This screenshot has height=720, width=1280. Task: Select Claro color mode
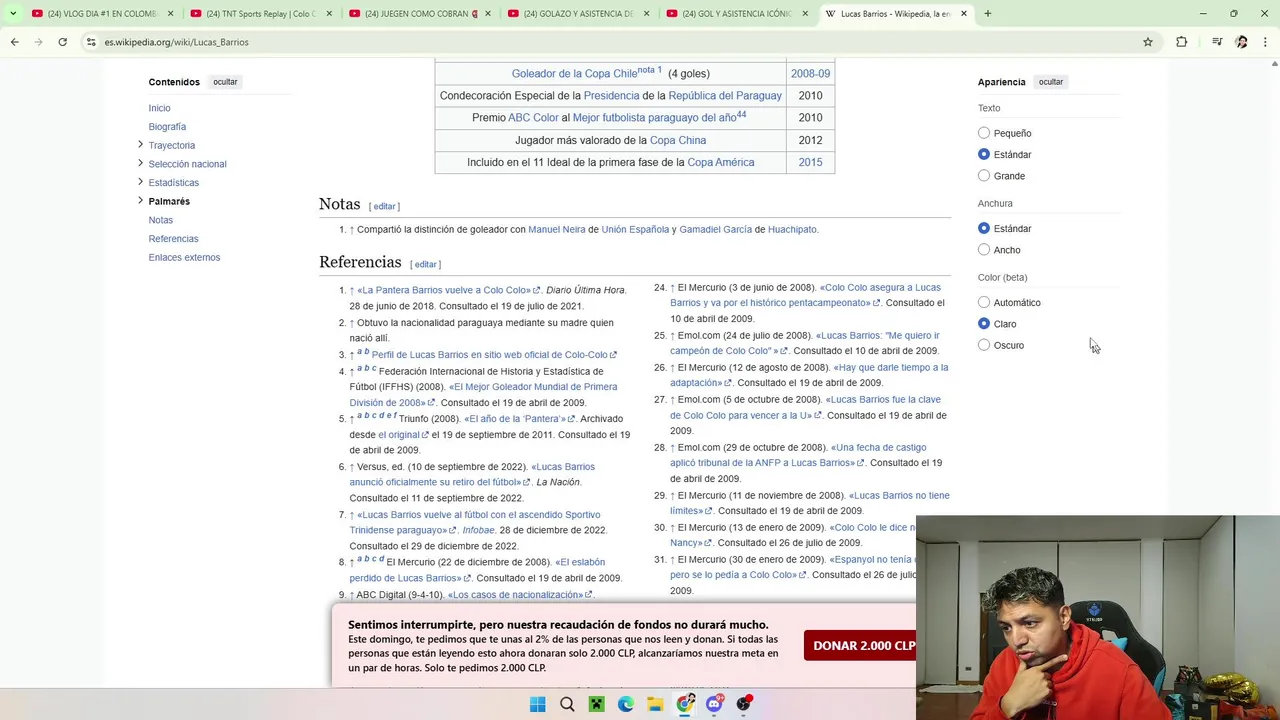(984, 324)
